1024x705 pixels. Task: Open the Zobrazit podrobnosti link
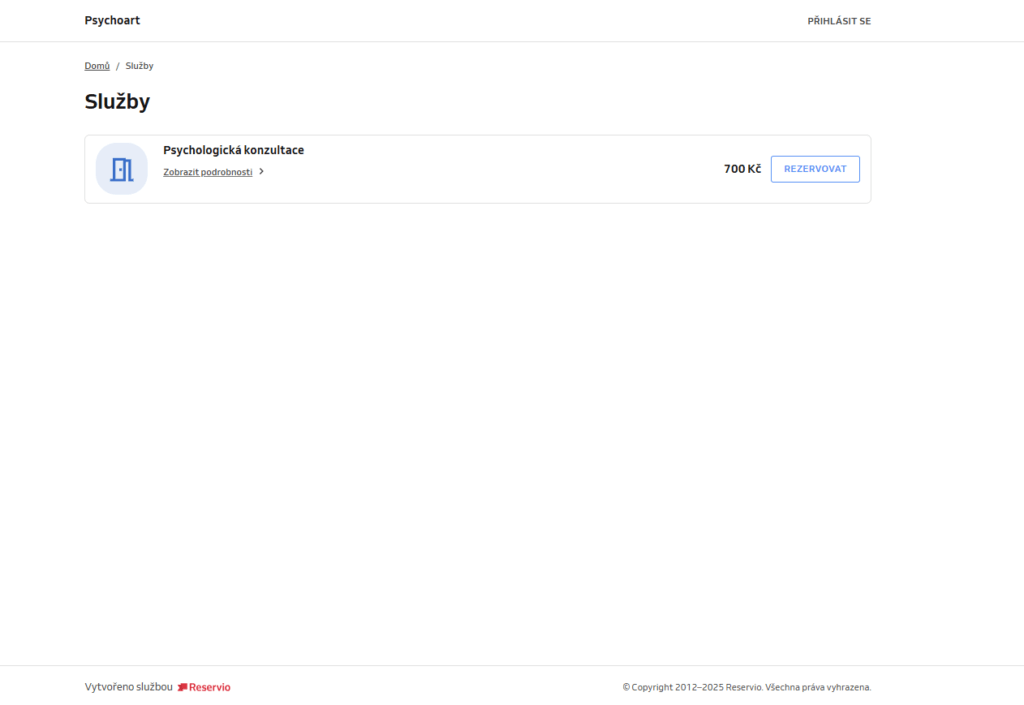pyautogui.click(x=208, y=172)
